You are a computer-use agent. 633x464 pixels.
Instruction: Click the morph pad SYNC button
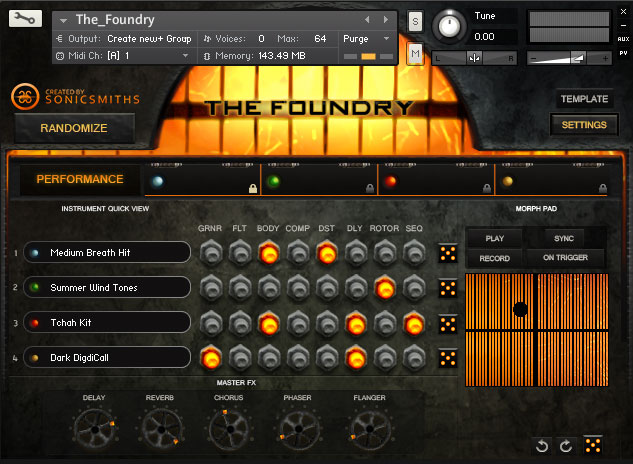tap(564, 238)
